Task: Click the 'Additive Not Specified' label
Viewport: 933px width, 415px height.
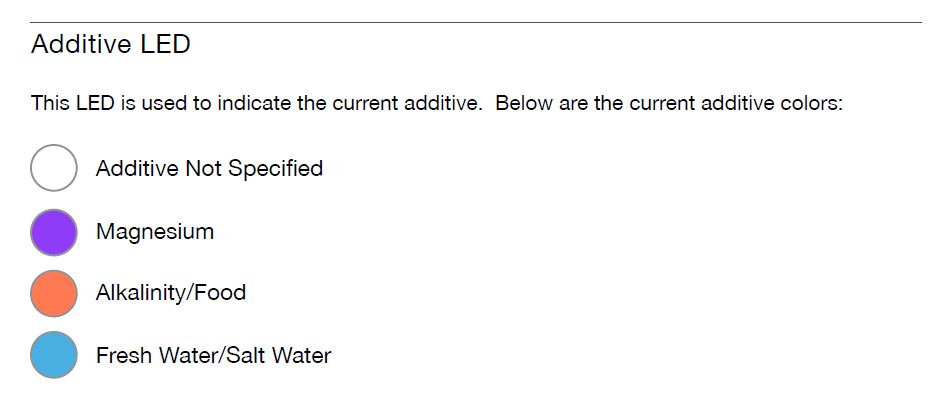Action: [209, 169]
